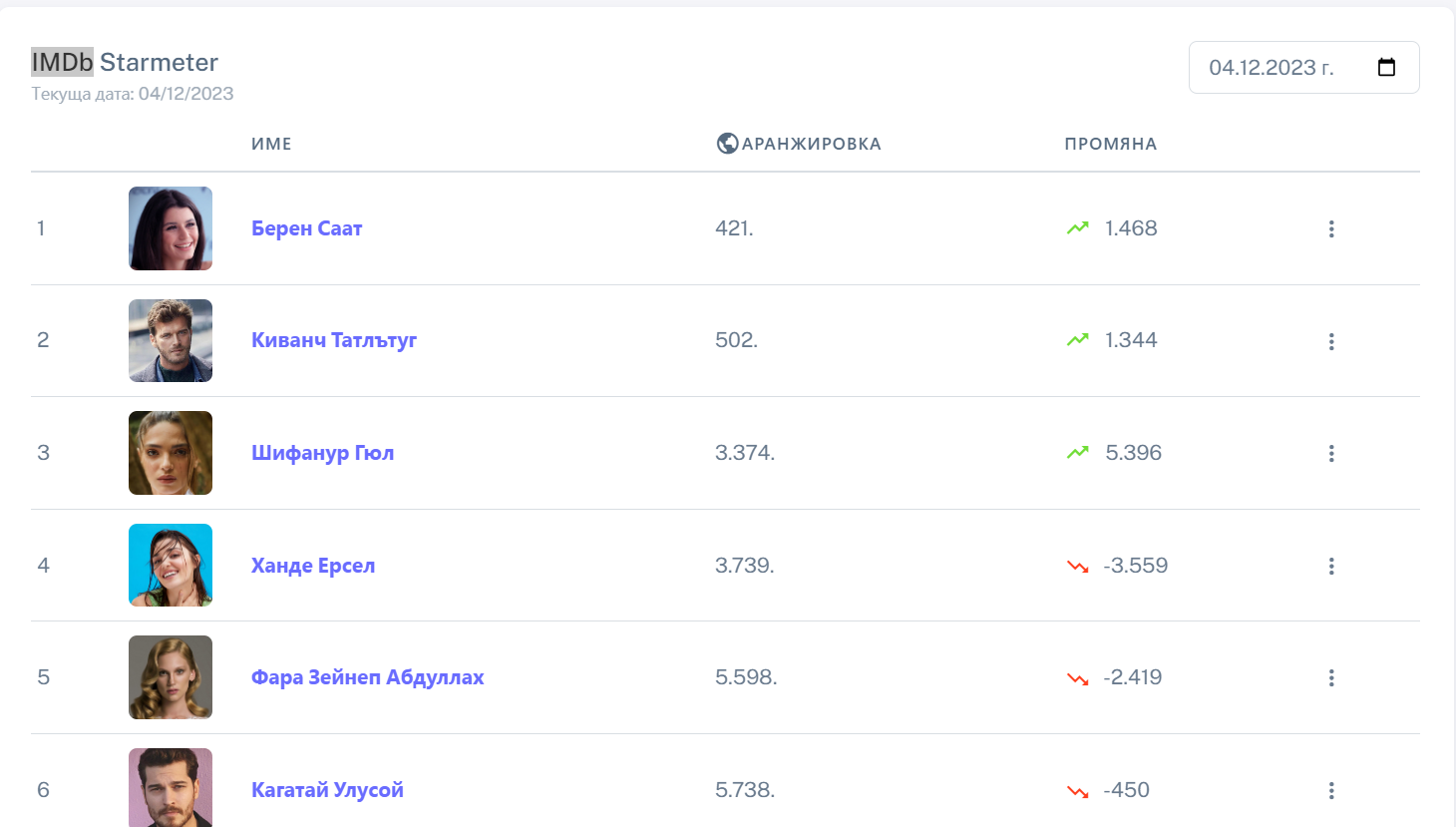Open Фара Зейнеп Абдуллах profile link

[x=367, y=677]
